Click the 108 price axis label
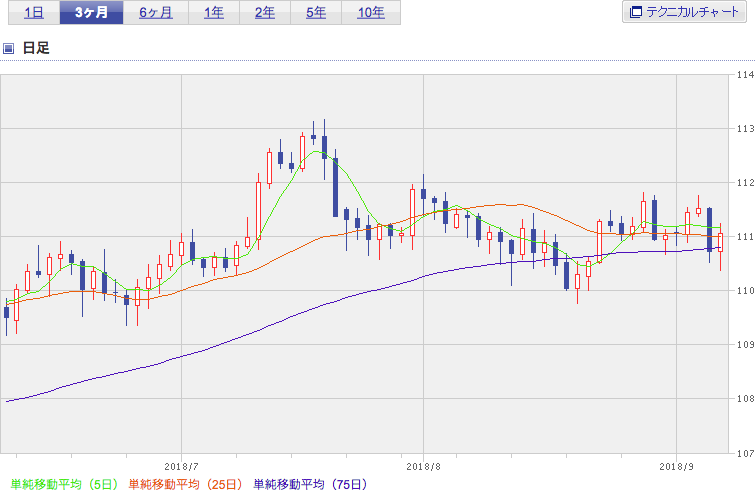 pos(745,399)
